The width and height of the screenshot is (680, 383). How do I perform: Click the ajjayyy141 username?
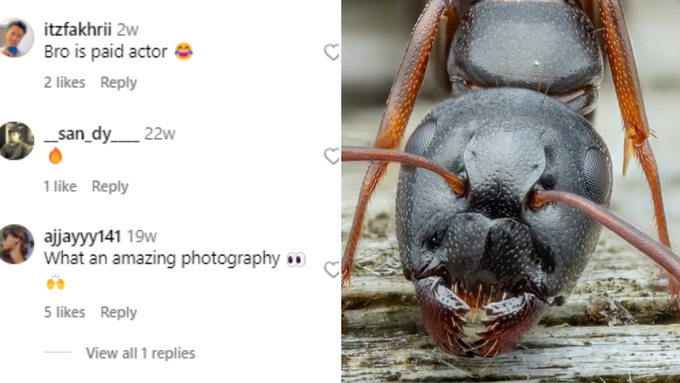pos(82,236)
